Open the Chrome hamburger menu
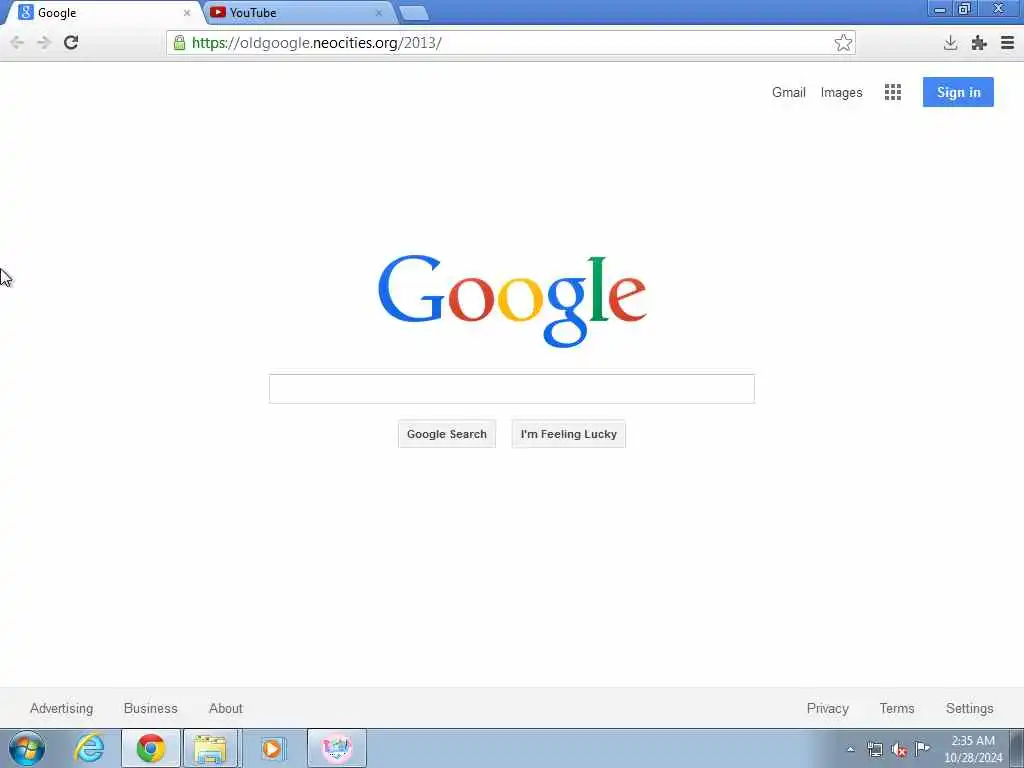This screenshot has width=1024, height=768. tap(1007, 43)
